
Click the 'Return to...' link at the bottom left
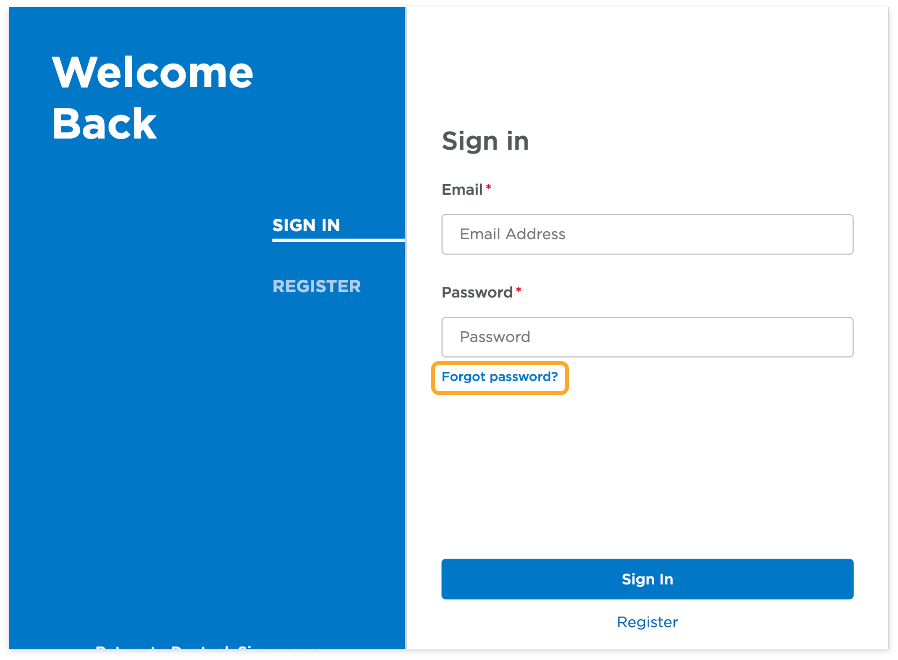coord(205,650)
